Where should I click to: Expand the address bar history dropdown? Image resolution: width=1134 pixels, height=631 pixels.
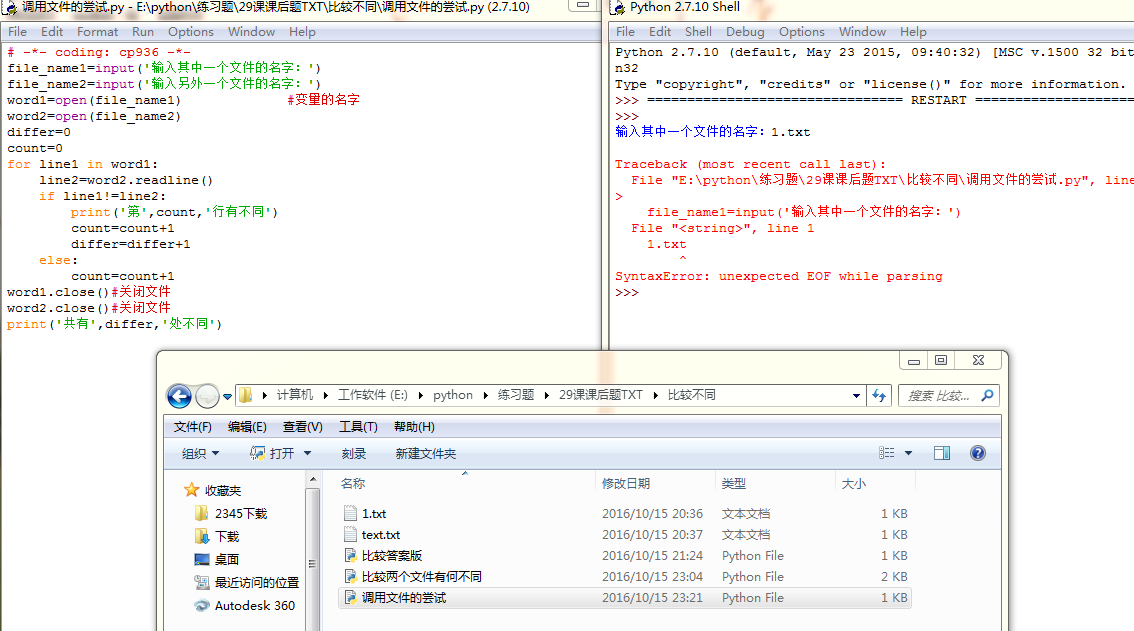[856, 395]
